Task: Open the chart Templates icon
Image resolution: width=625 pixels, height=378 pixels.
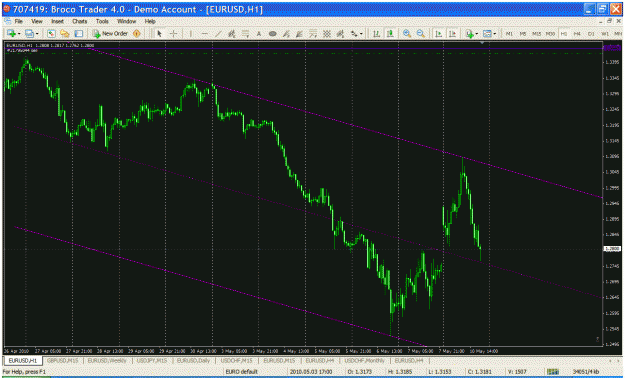Action: pyautogui.click(x=487, y=33)
